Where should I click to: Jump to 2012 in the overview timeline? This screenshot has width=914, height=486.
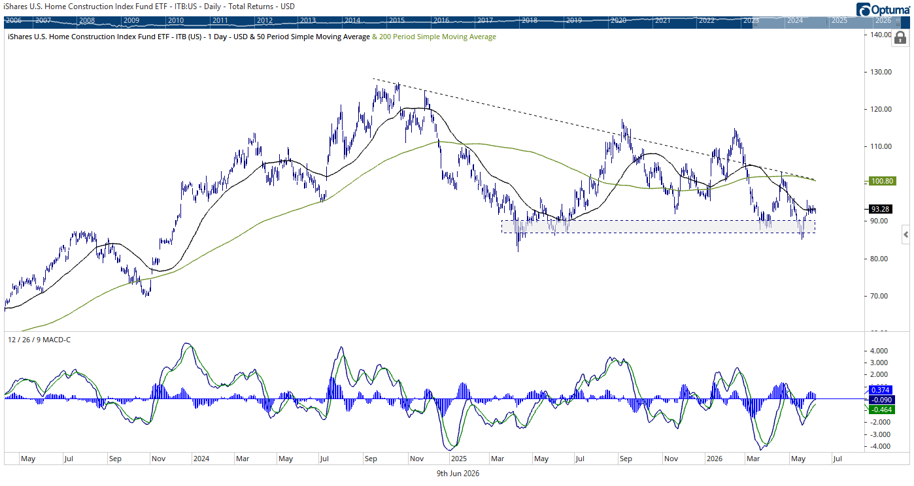pyautogui.click(x=264, y=20)
